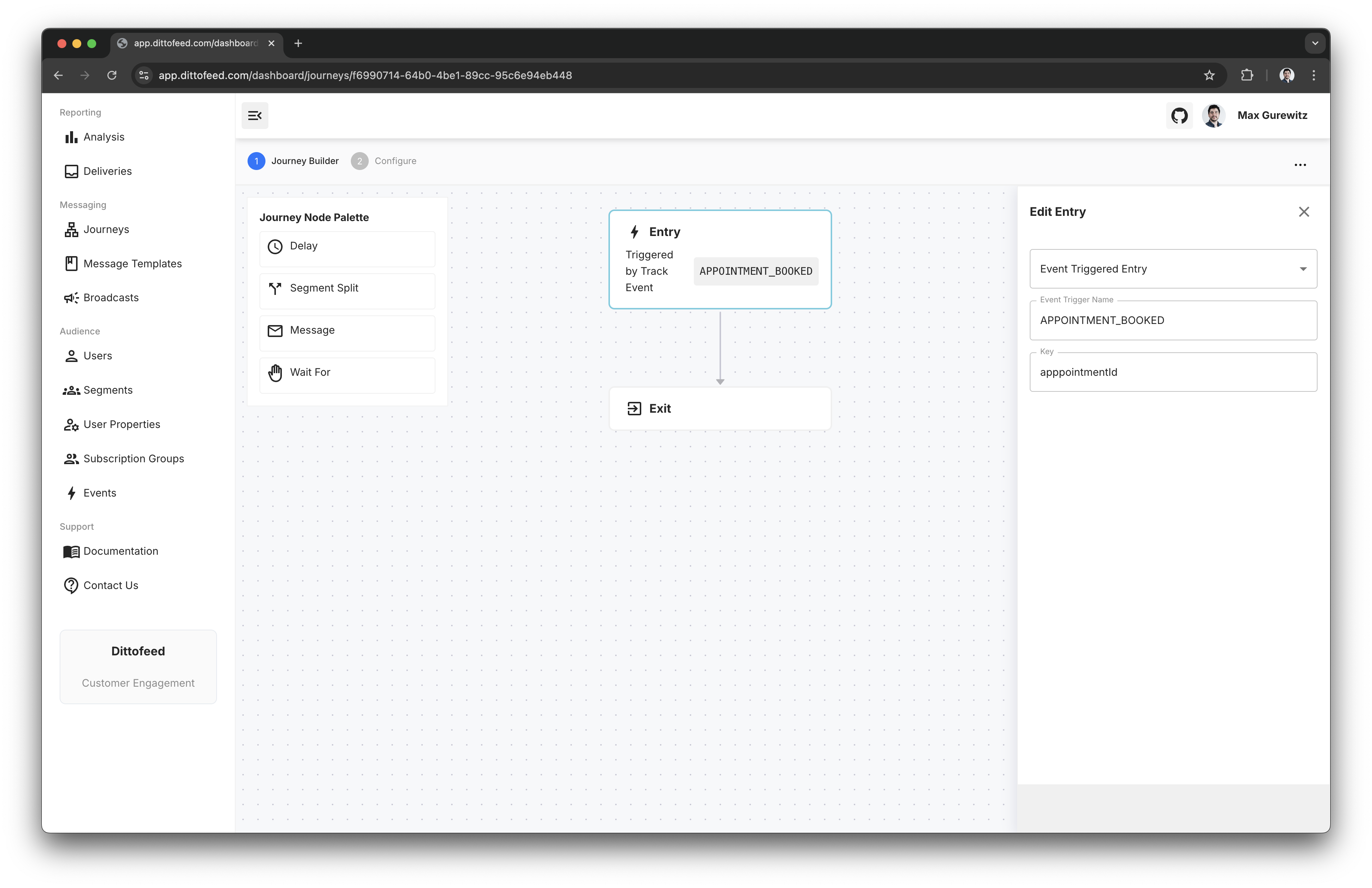Screen dimensions: 1372x888
Task: Choose the Wait For palette node
Action: click(347, 373)
